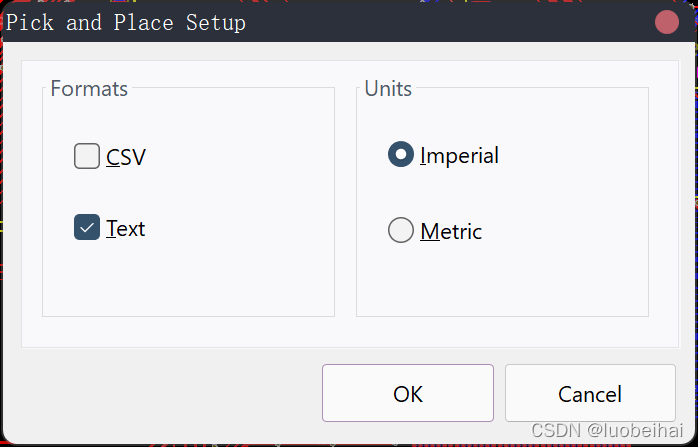698x447 pixels.
Task: Click the Formats group heading
Action: coord(89,88)
